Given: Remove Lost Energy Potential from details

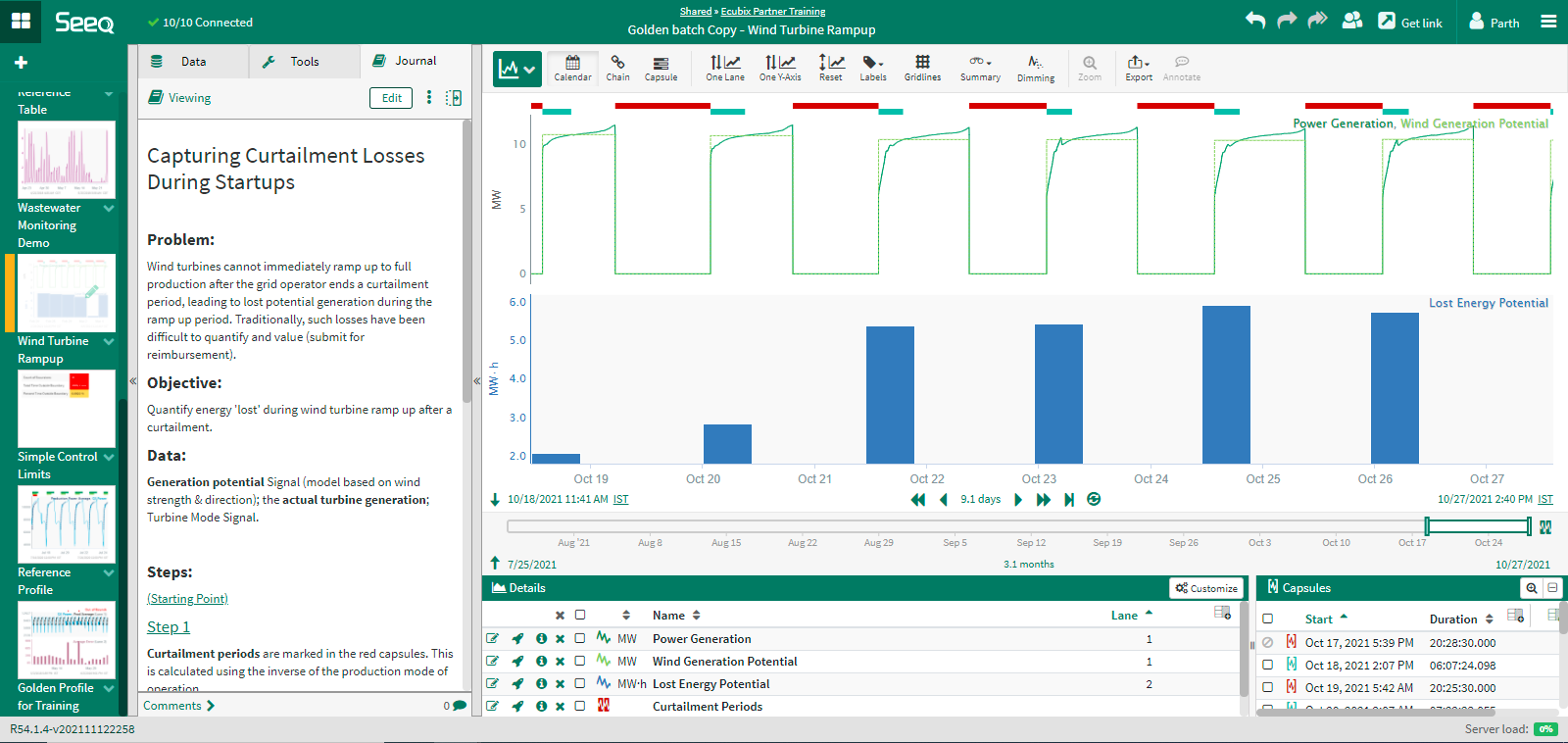Looking at the screenshot, I should (x=560, y=683).
